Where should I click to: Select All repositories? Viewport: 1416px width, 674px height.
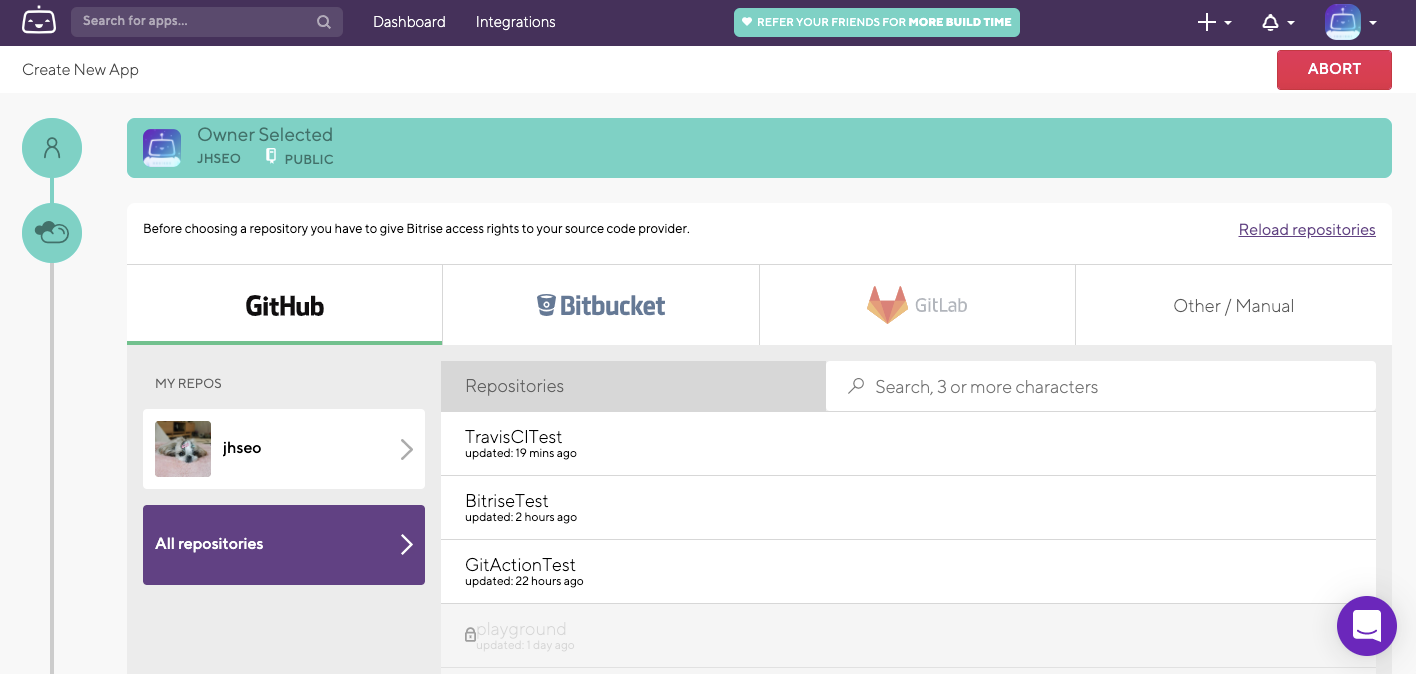click(x=284, y=545)
